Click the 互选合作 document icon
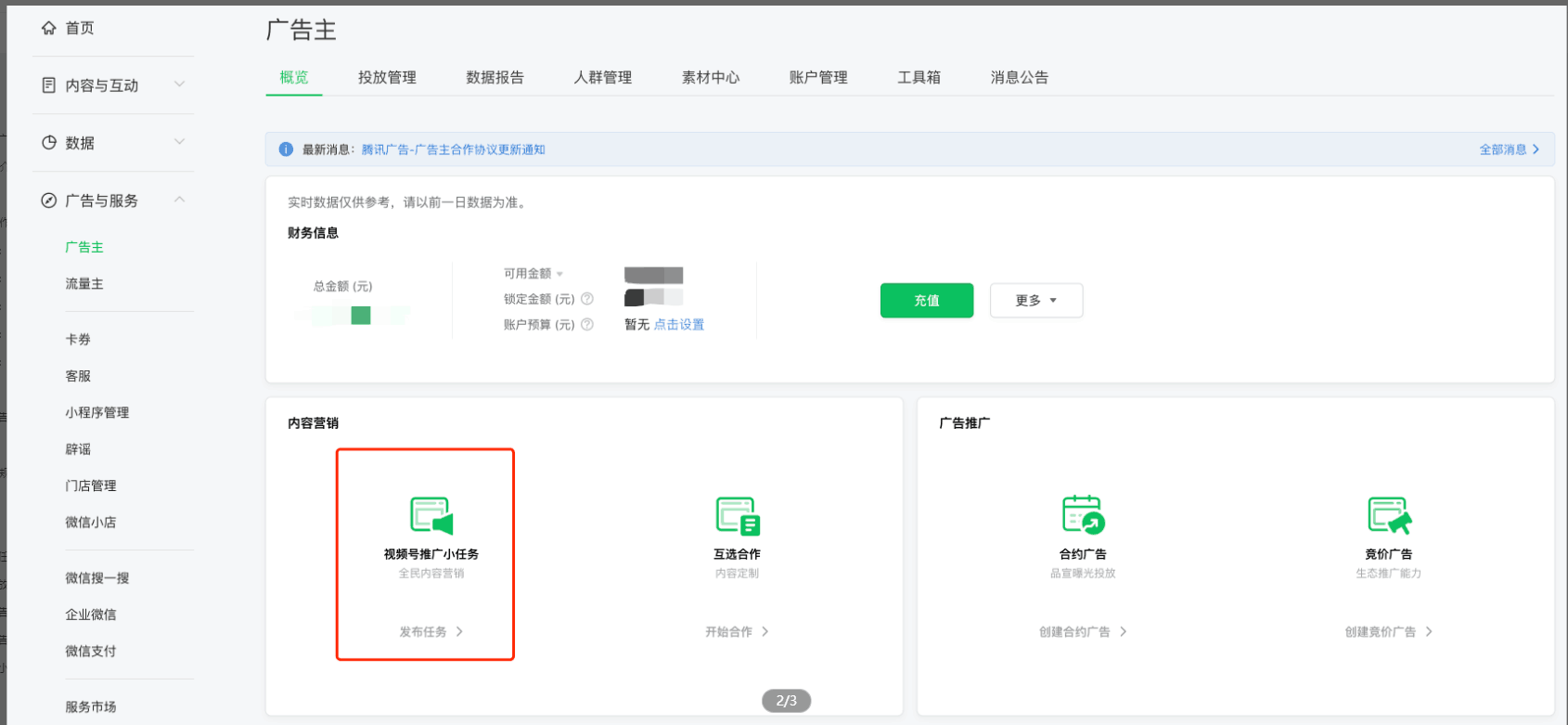Image resolution: width=1568 pixels, height=725 pixels. tap(738, 515)
